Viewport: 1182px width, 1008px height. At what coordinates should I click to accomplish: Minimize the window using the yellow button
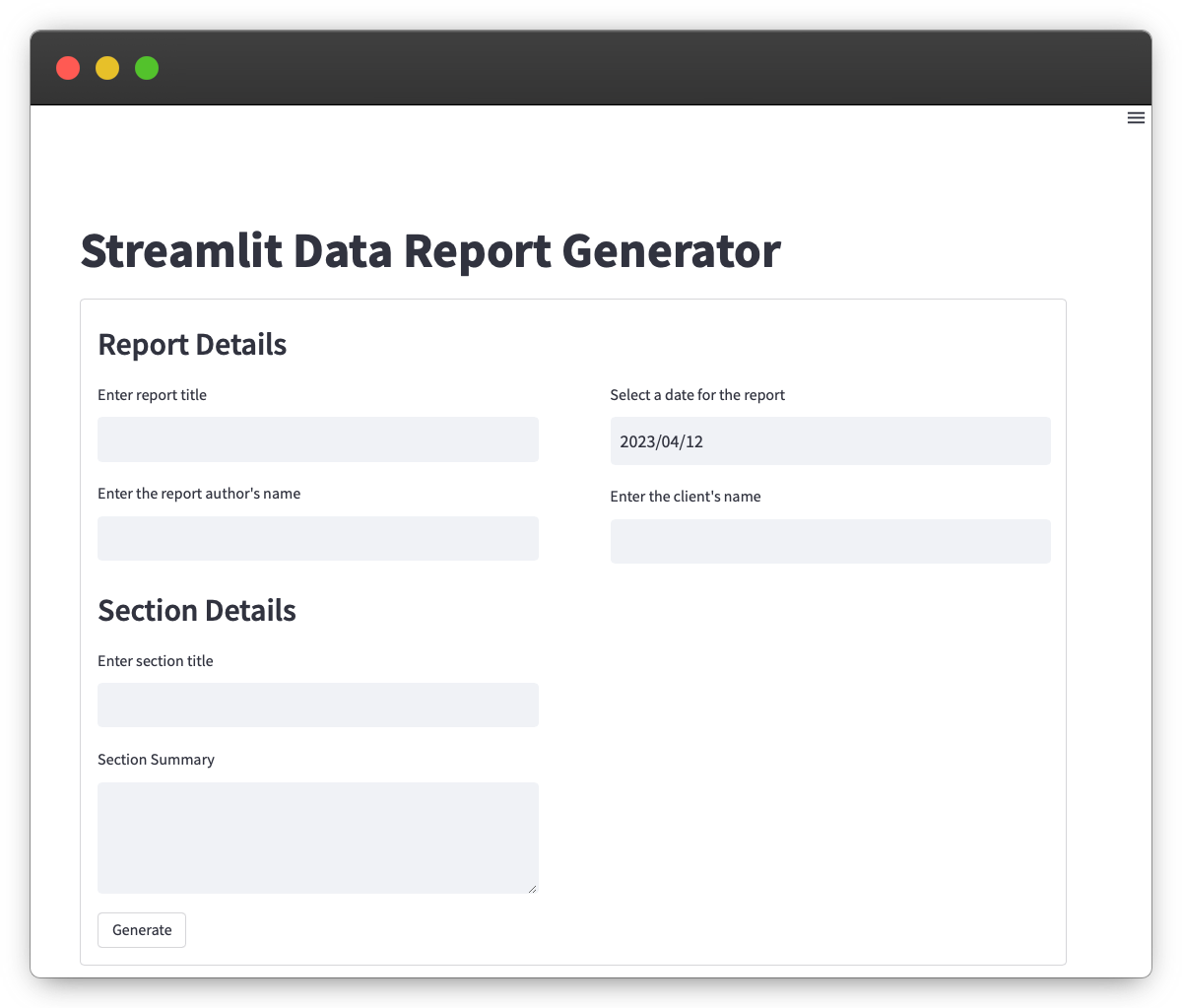(107, 68)
